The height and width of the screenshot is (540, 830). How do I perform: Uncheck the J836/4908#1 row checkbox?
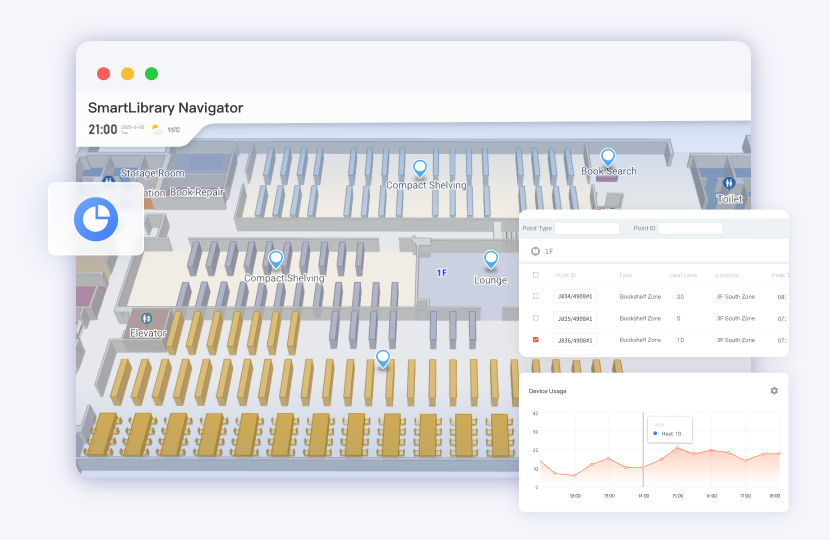coord(536,340)
